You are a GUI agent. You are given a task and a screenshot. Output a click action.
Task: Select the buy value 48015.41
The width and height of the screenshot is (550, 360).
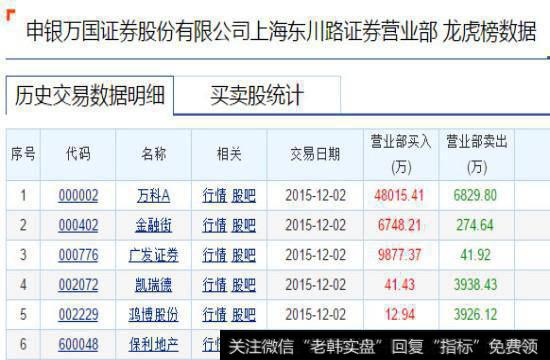[x=399, y=195]
